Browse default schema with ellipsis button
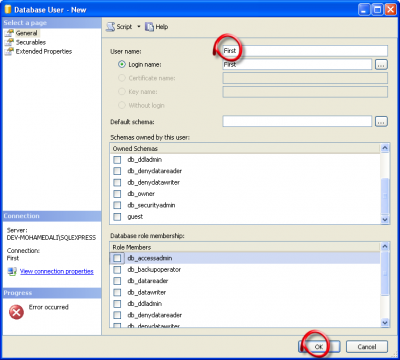 pyautogui.click(x=381, y=121)
